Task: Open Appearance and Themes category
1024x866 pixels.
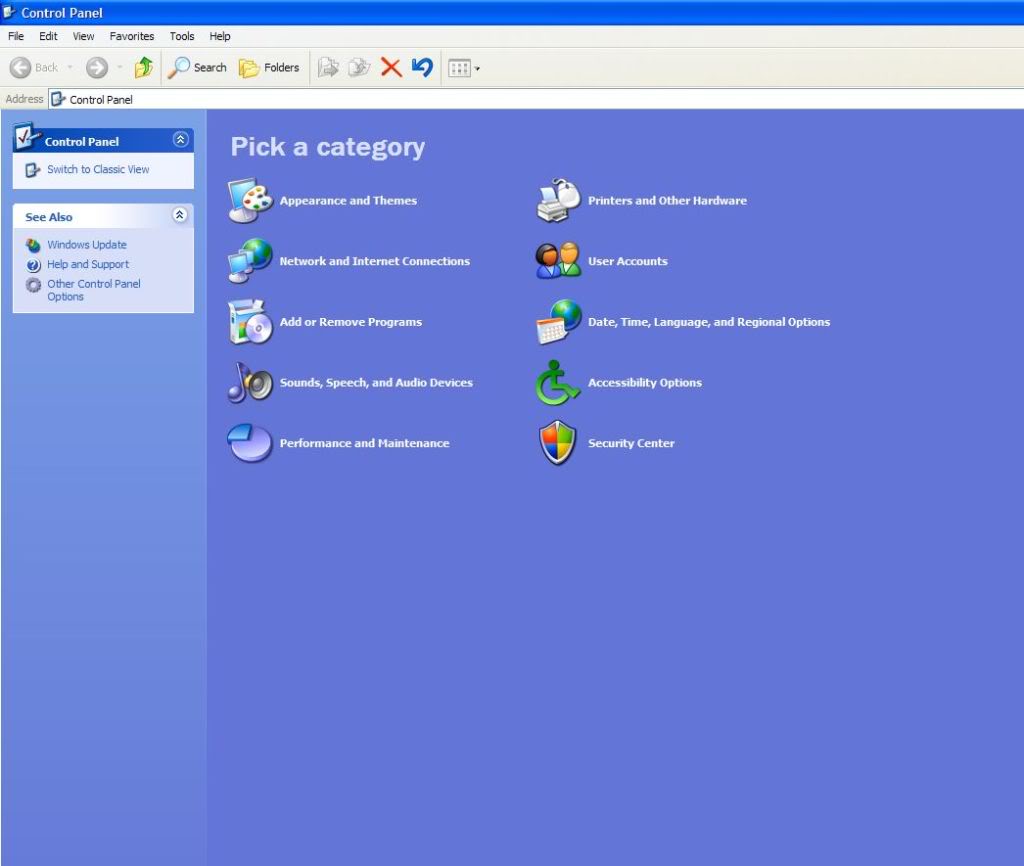Action: [347, 200]
